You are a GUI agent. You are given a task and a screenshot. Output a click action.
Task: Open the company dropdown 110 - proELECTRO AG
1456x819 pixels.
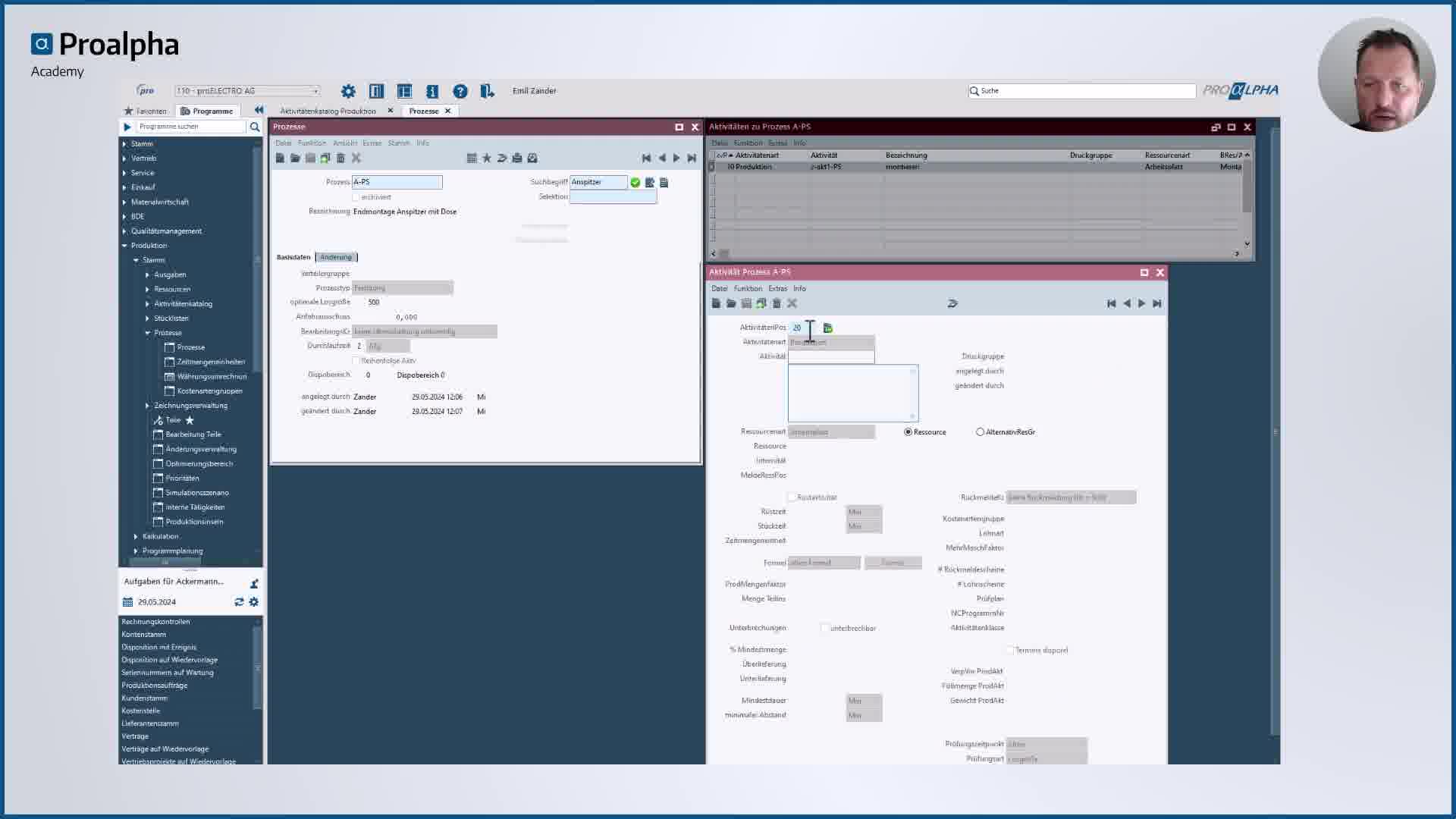click(x=247, y=91)
